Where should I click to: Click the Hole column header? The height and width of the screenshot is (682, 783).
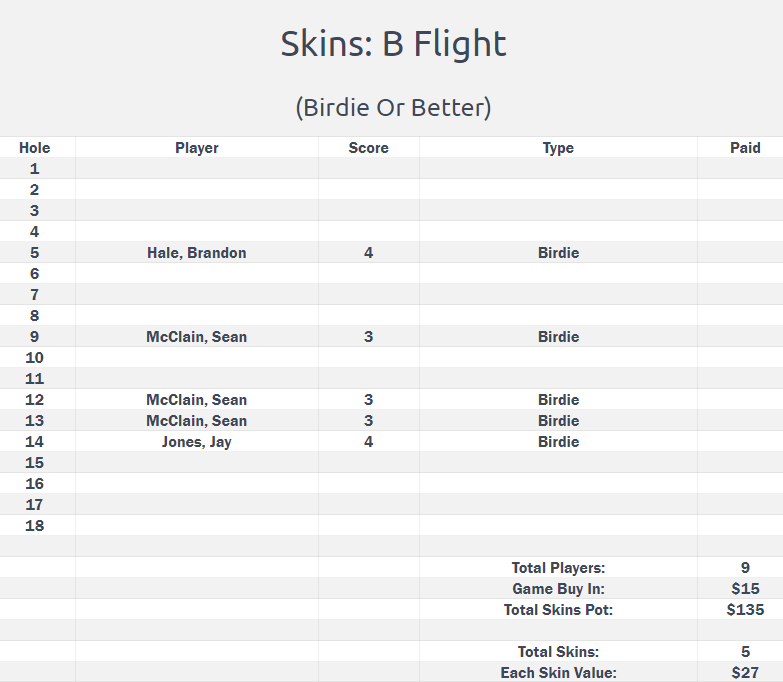pyautogui.click(x=34, y=148)
